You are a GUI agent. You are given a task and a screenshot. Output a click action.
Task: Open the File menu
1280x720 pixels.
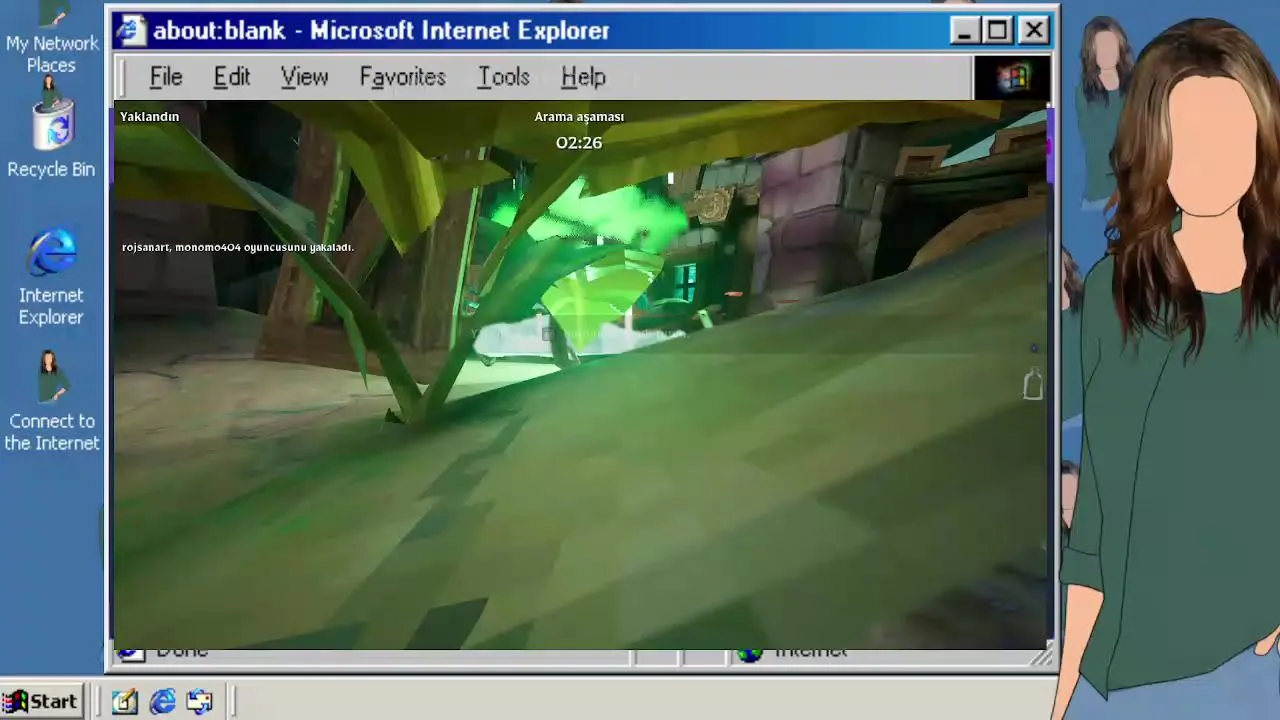[166, 77]
